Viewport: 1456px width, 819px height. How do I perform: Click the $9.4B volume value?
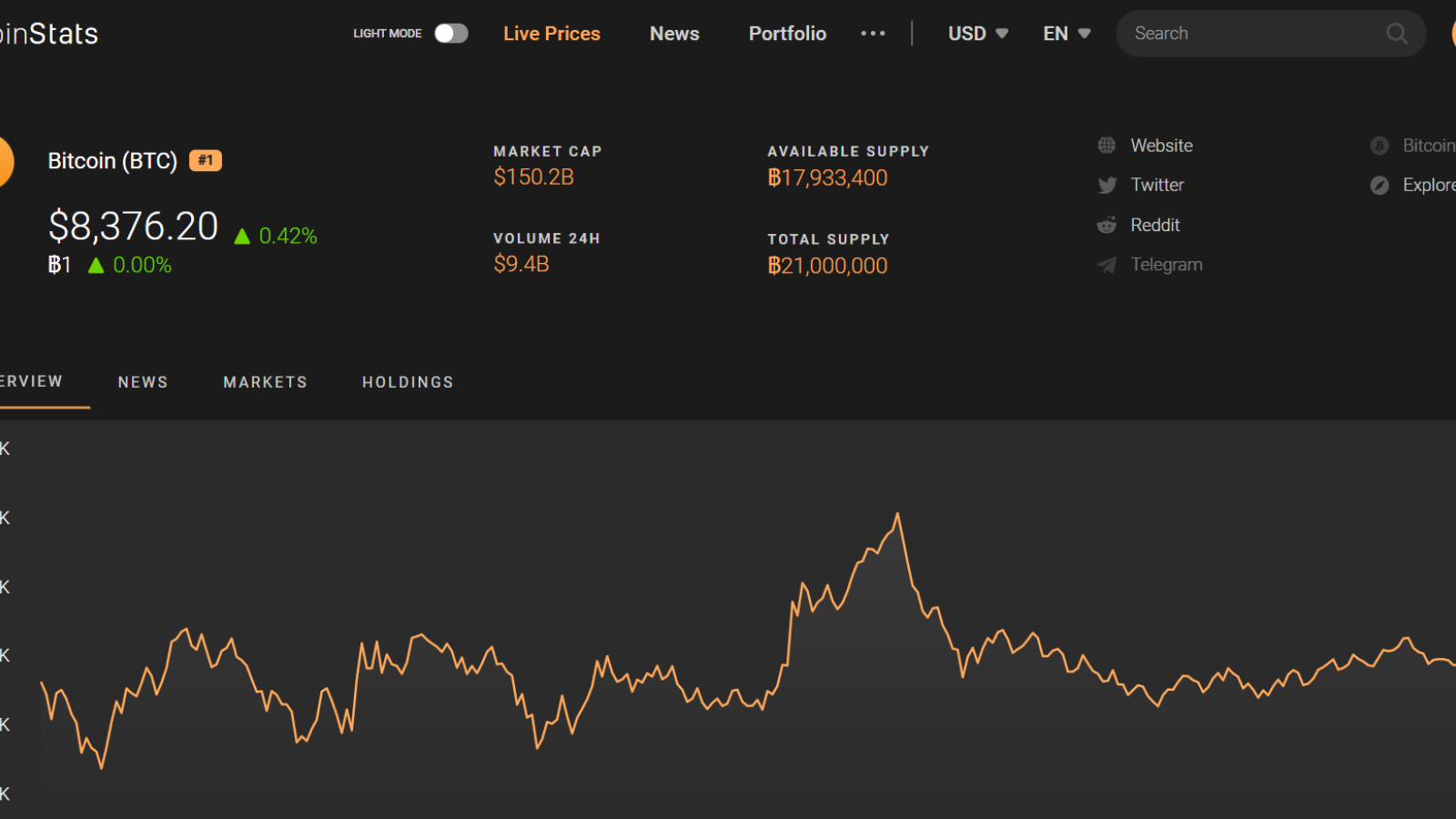pyautogui.click(x=521, y=265)
